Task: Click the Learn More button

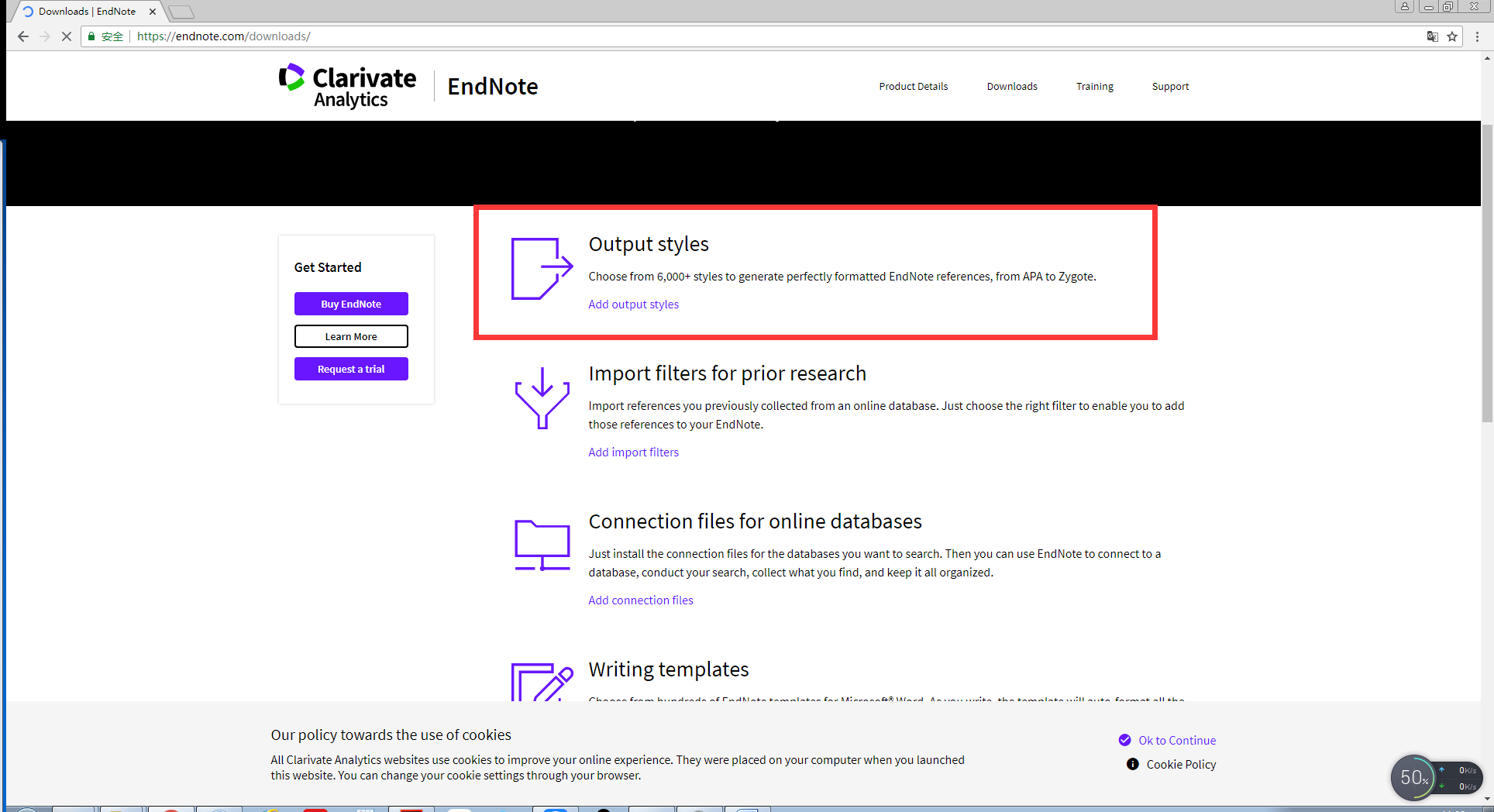Action: coord(351,336)
